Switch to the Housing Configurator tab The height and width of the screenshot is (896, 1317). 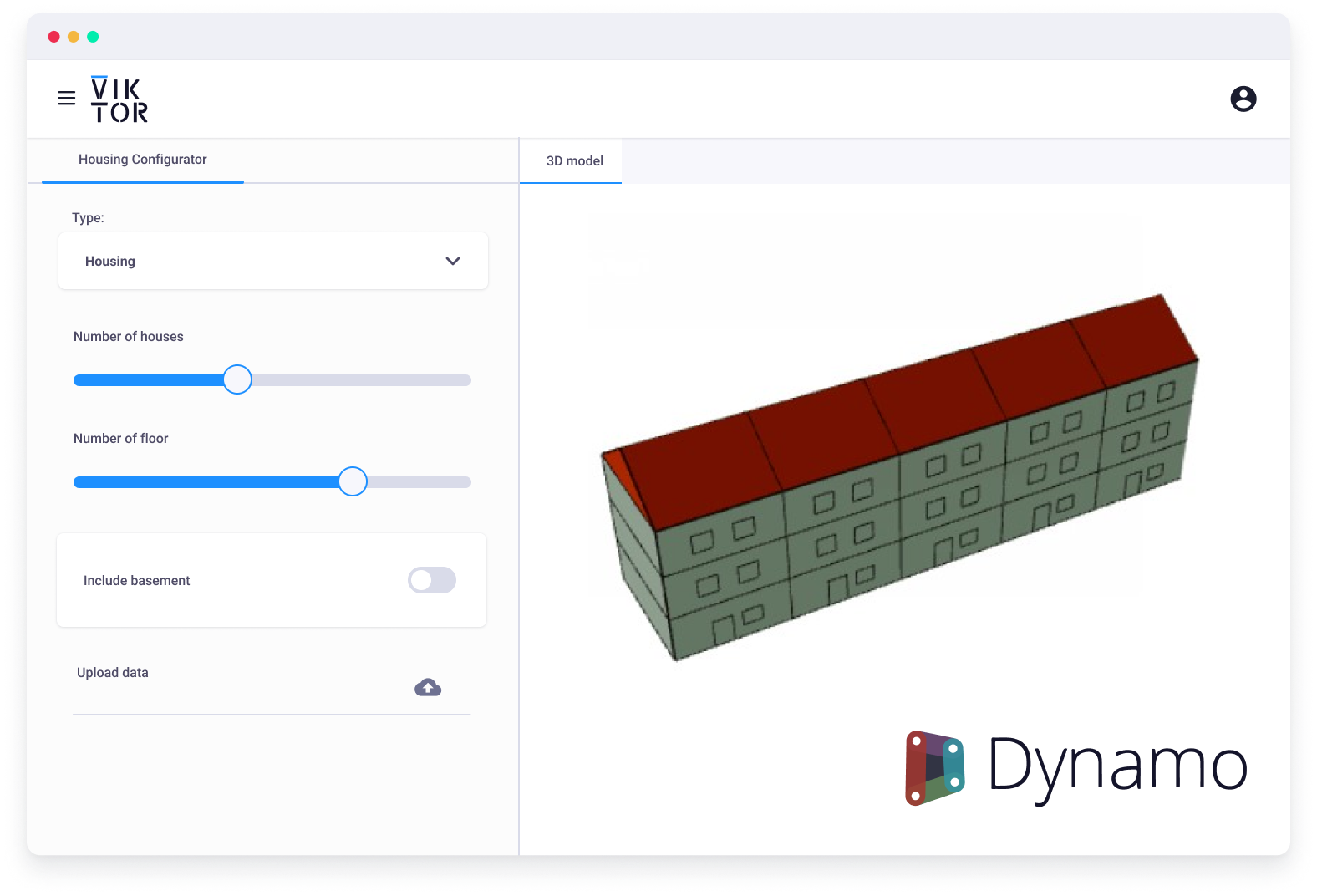pyautogui.click(x=142, y=160)
